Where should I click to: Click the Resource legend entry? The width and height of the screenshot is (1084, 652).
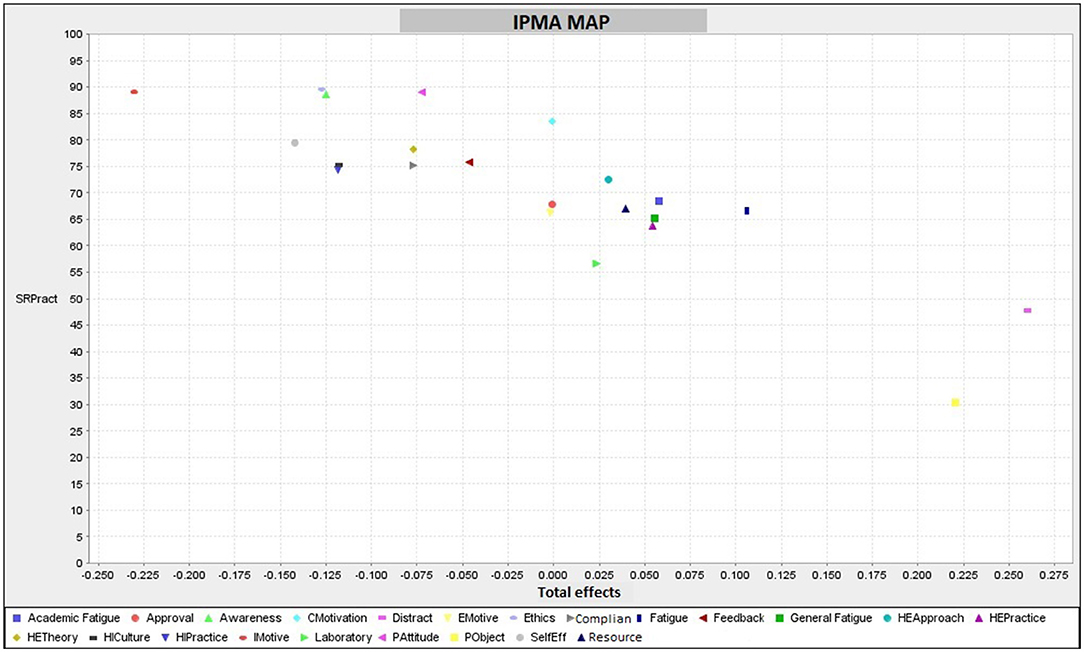610,637
